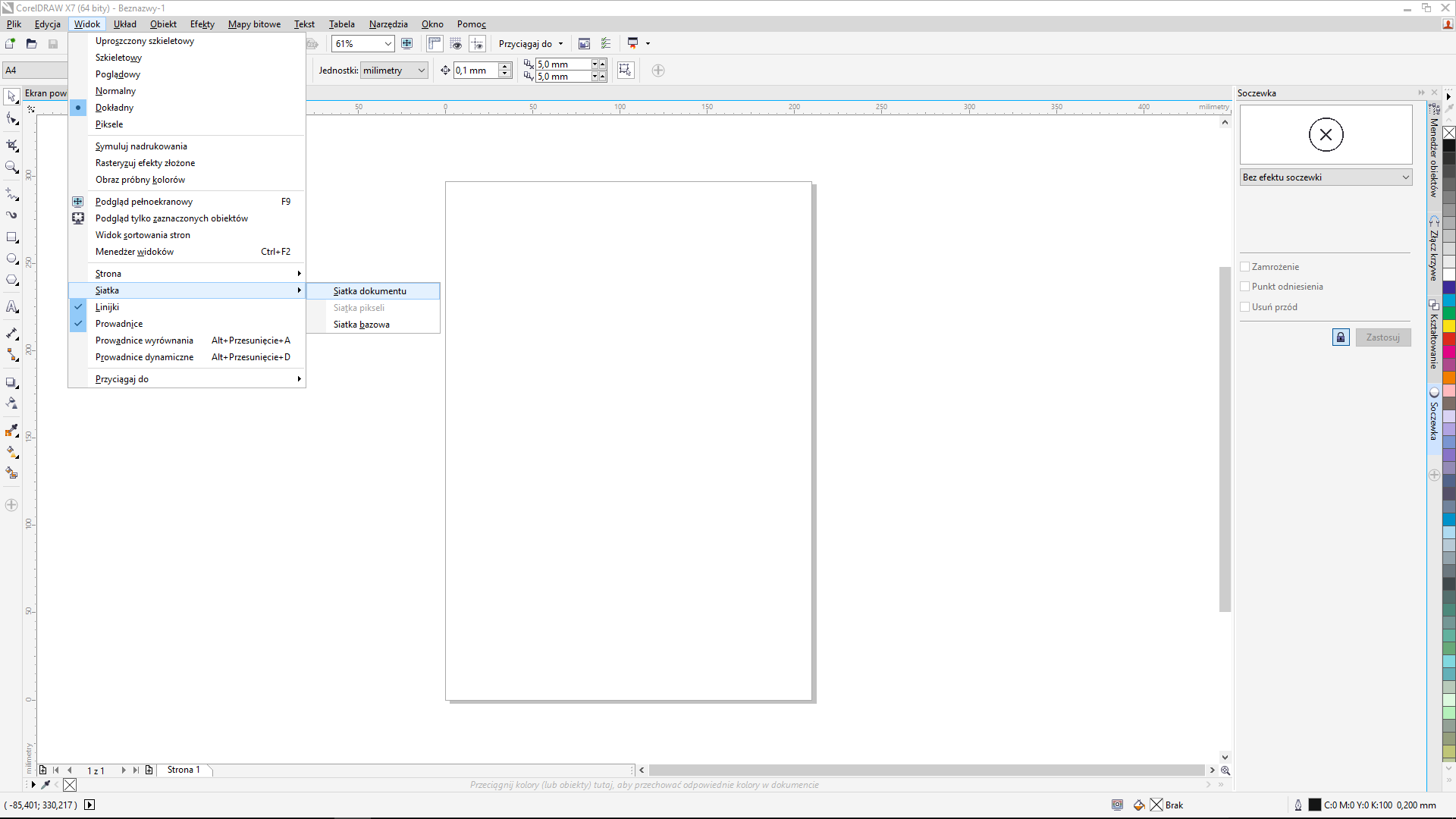Choose Siatka dokumentu from submenu
The height and width of the screenshot is (819, 1456).
(370, 291)
